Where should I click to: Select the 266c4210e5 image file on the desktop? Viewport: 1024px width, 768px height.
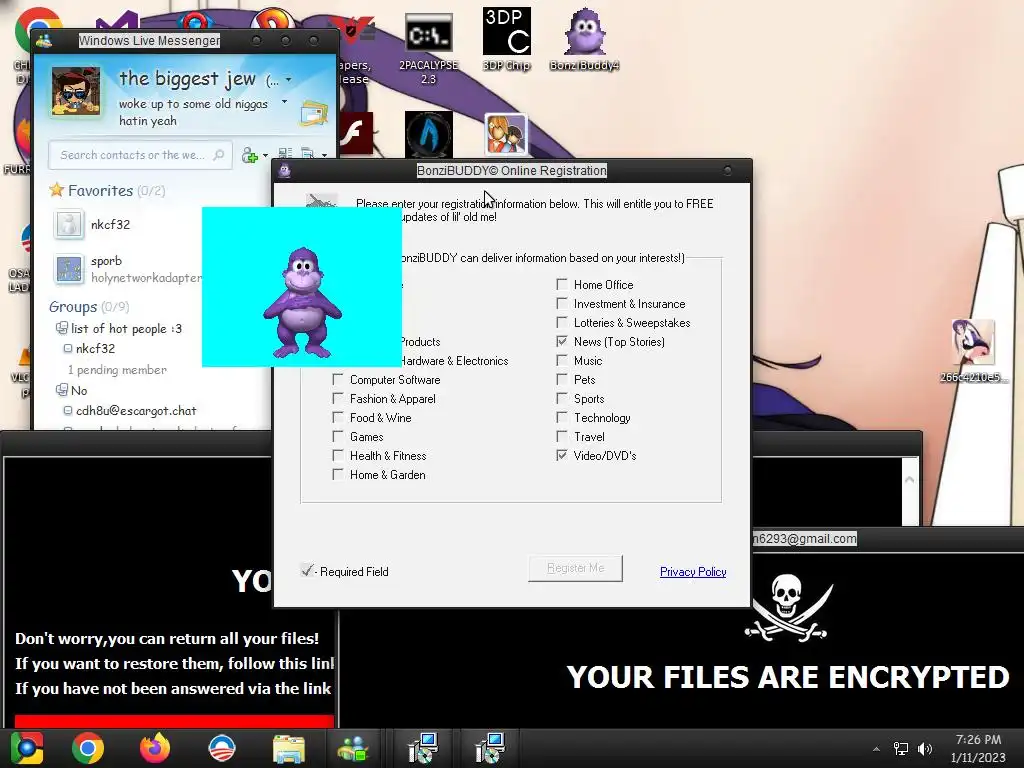click(973, 351)
